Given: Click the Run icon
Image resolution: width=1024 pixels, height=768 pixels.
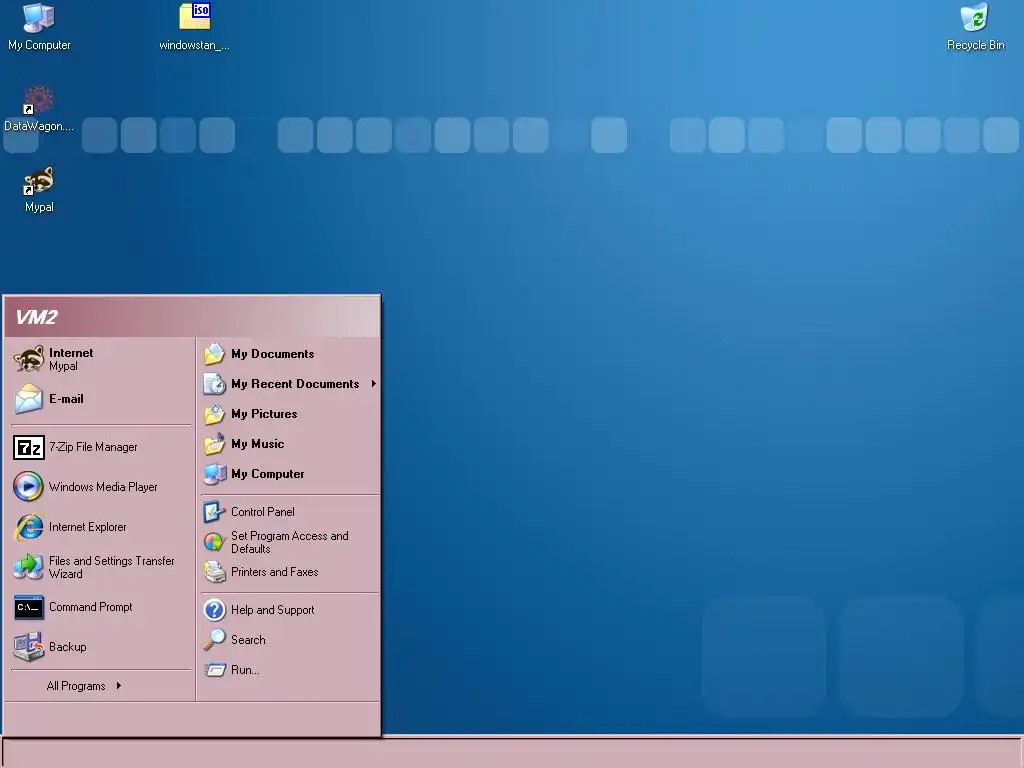Looking at the screenshot, I should click(x=214, y=670).
